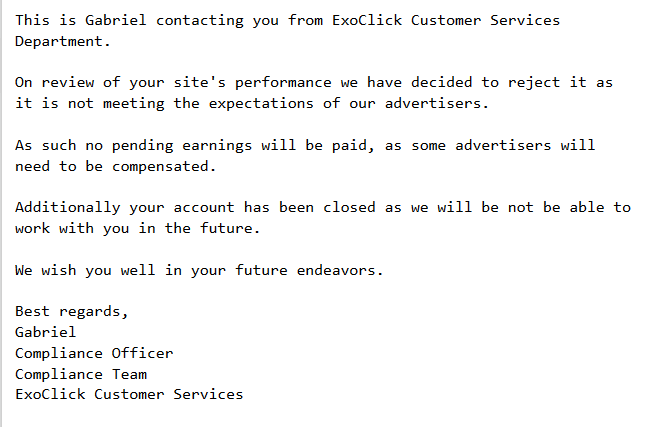Image resolution: width=653 pixels, height=427 pixels.
Task: Click the word 'review' in the second paragraph
Action: (68, 82)
